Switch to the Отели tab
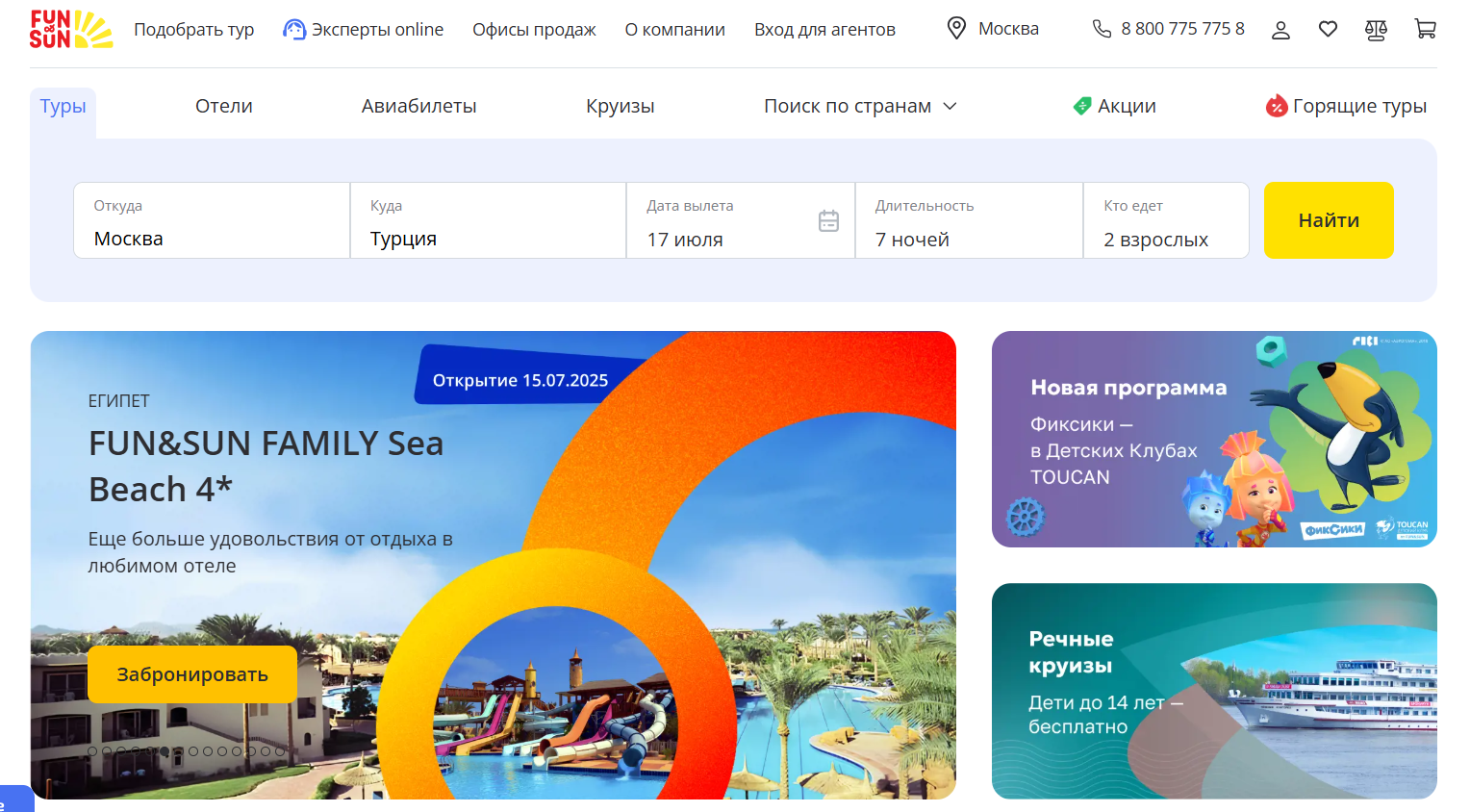This screenshot has width=1470, height=812. click(x=224, y=106)
